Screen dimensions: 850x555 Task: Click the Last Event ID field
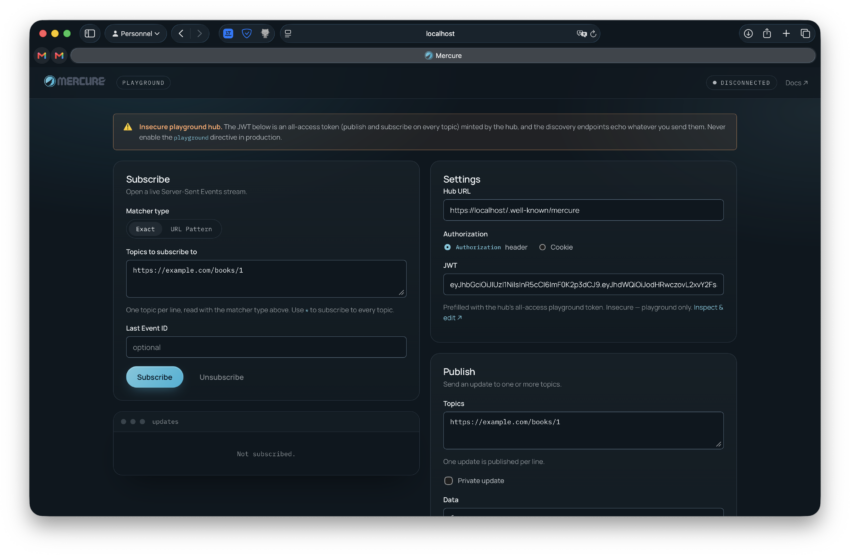click(x=266, y=347)
